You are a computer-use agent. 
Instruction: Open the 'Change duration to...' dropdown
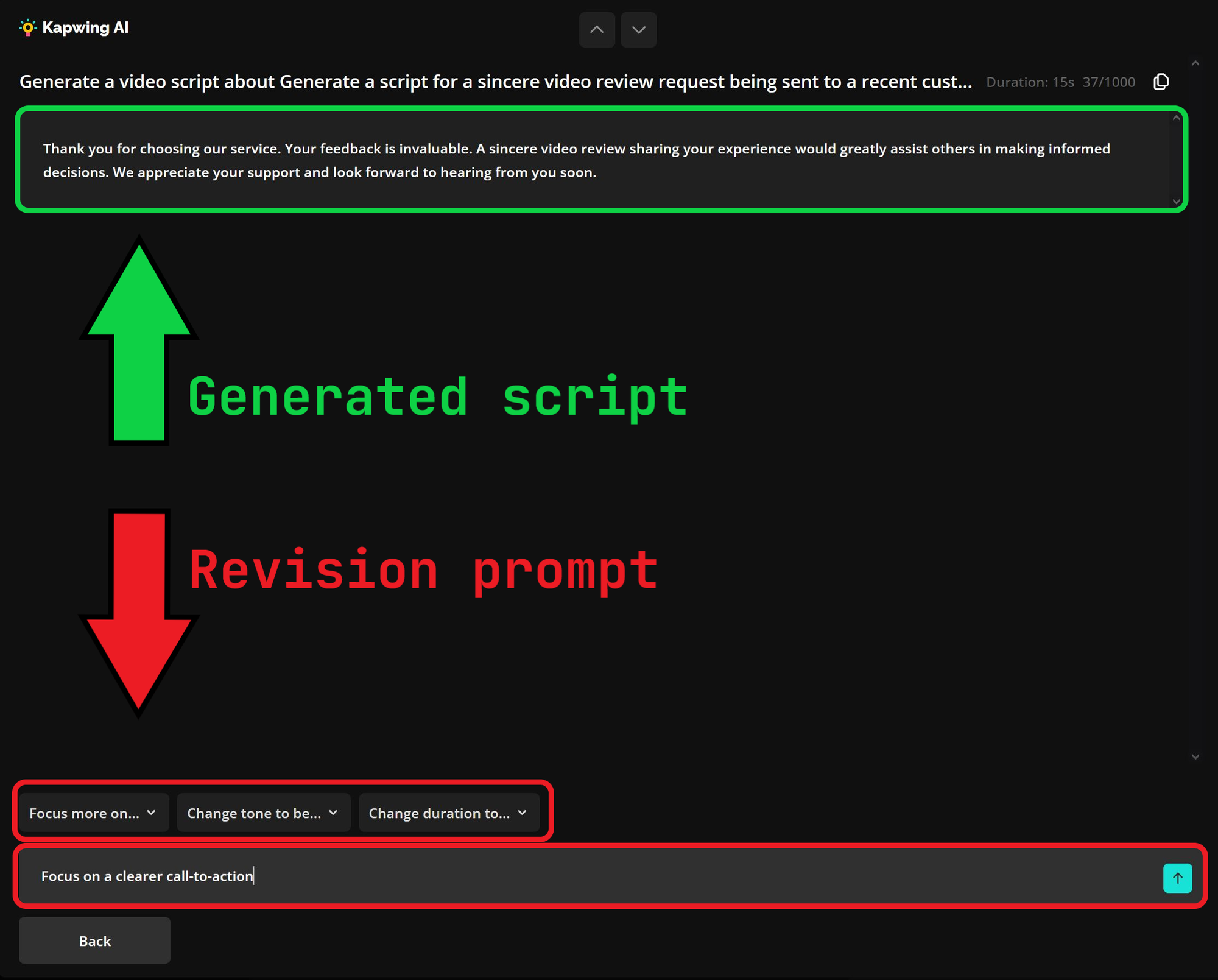tap(449, 813)
